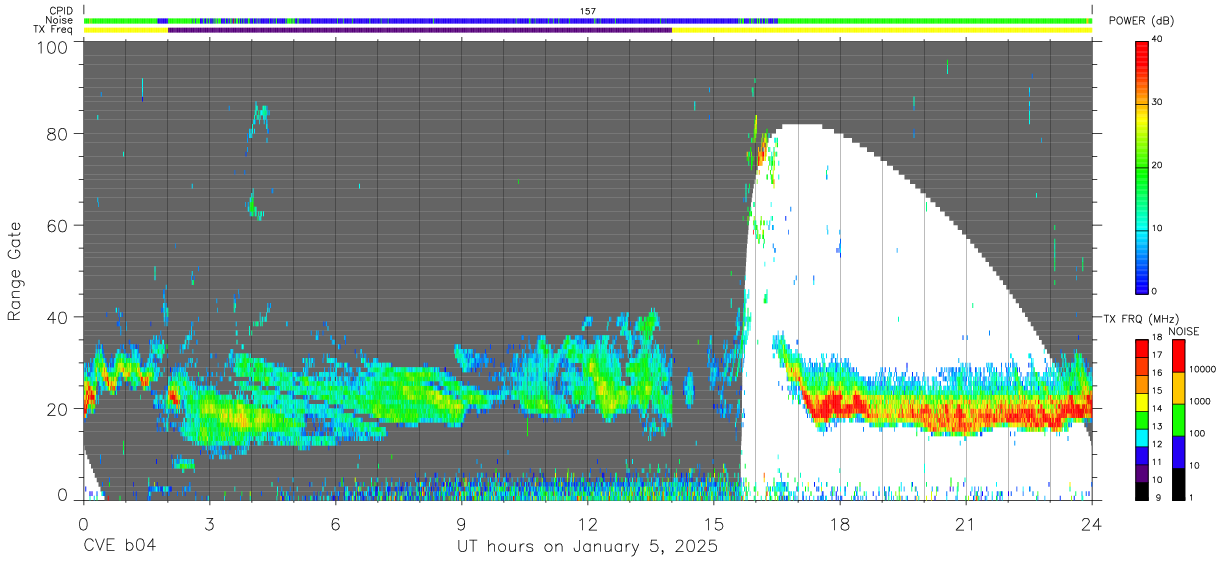Screen dimensions: 1228x567
Task: Click the '60' tick on Range Gate axis
Action: 58,225
